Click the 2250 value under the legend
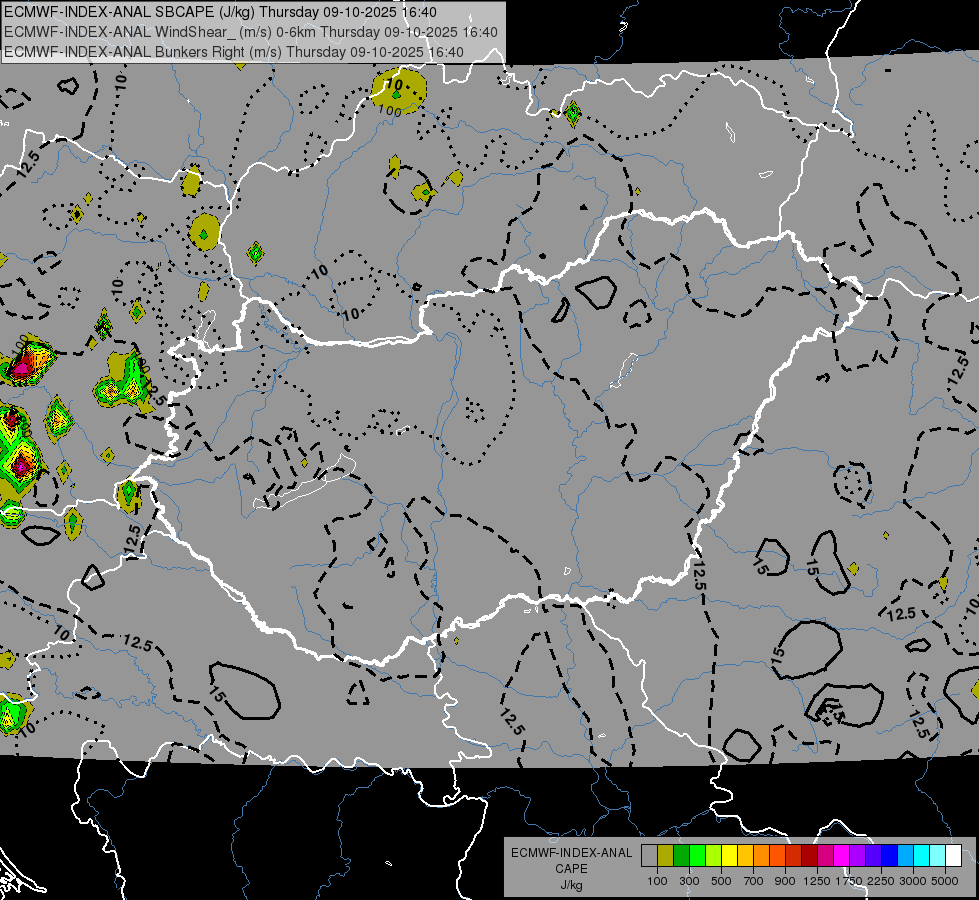Viewport: 979px width, 900px height. (x=881, y=881)
